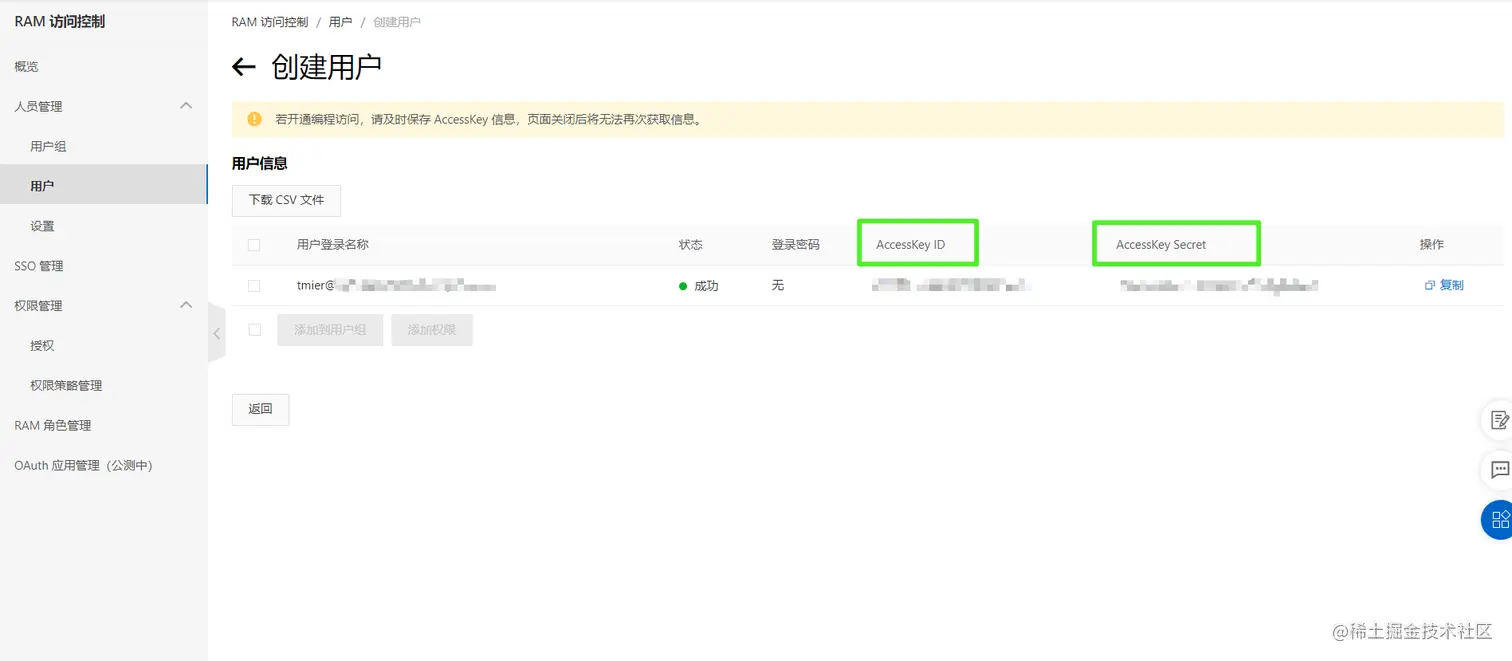Click the blurred AccessKey ID value

pos(952,286)
